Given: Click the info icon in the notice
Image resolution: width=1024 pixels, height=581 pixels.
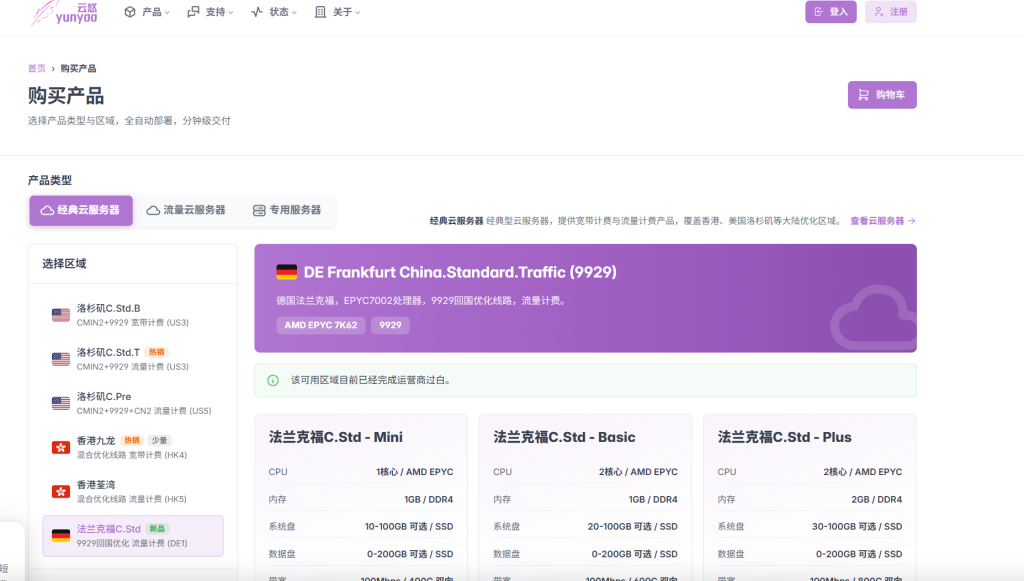Looking at the screenshot, I should pos(273,381).
